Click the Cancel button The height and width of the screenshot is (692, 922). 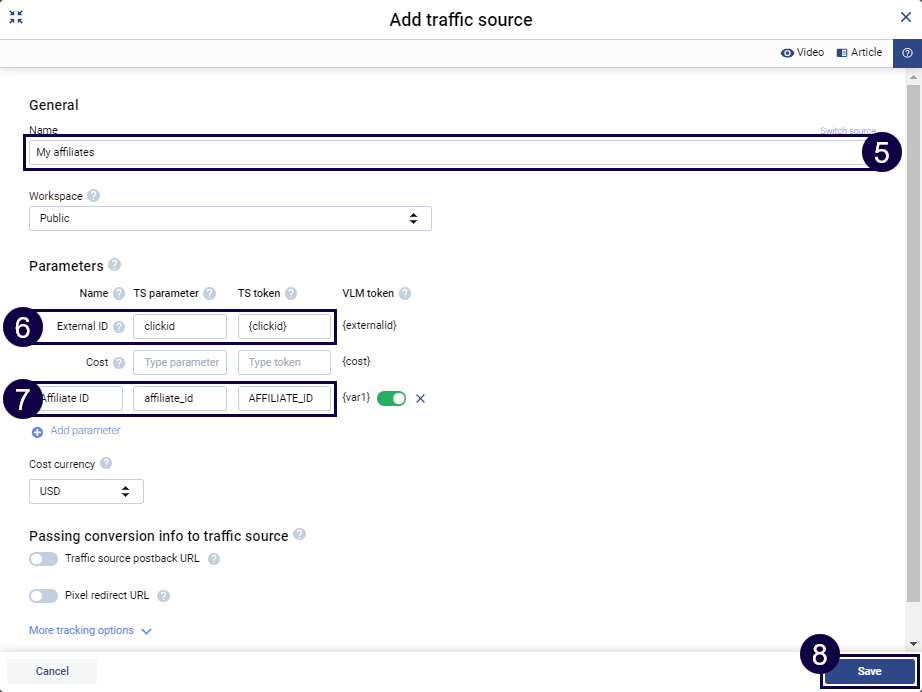click(x=52, y=671)
